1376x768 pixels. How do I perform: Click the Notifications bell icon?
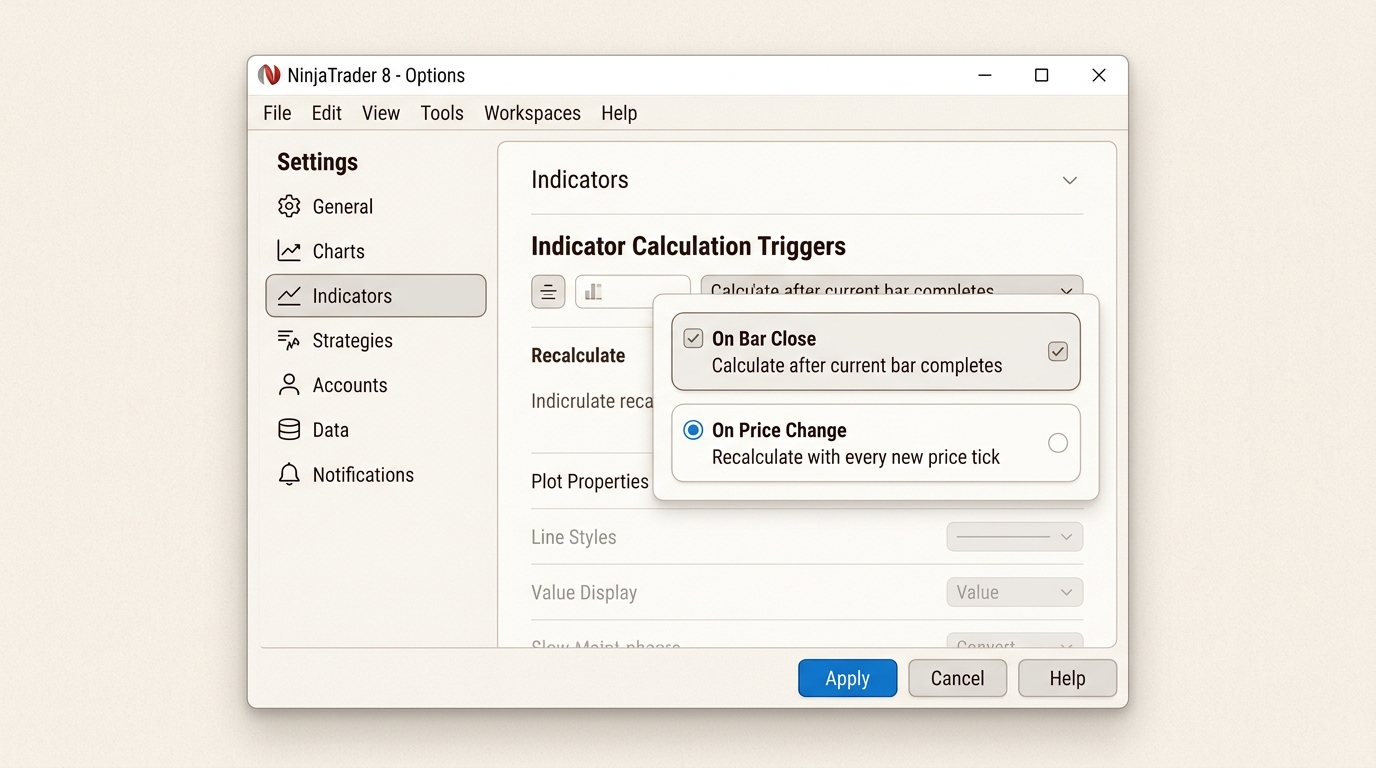289,475
